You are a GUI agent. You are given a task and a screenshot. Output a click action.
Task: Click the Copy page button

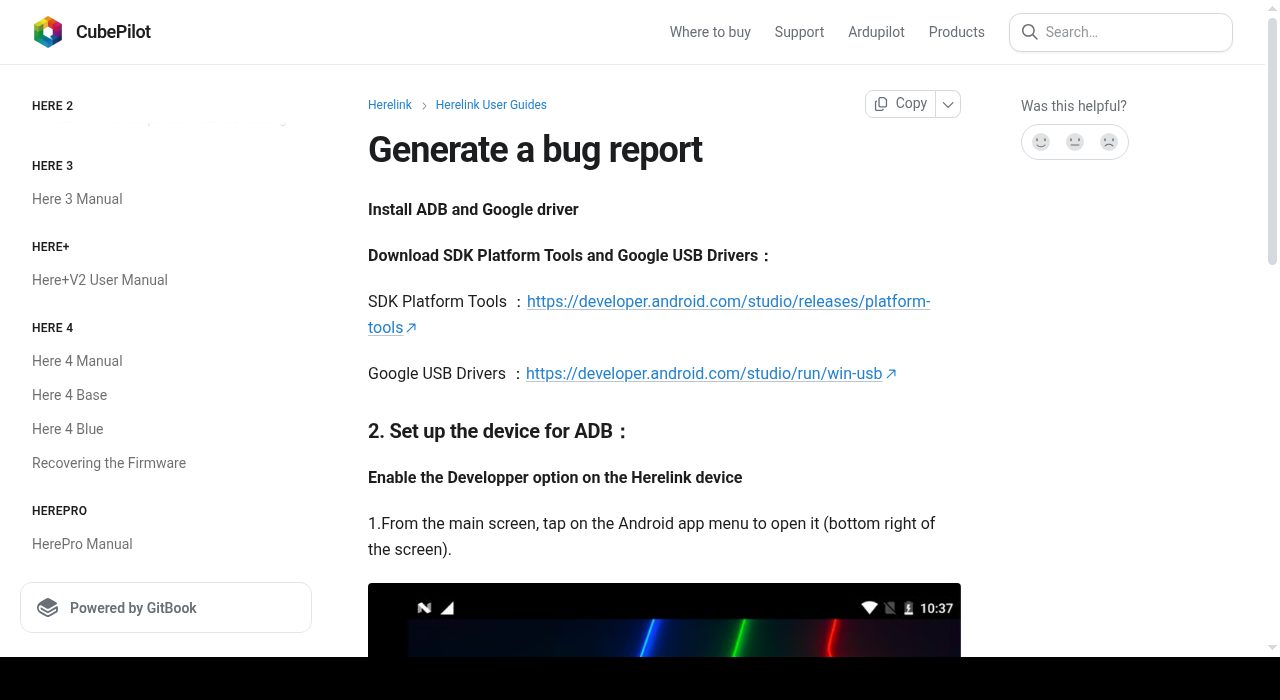pos(900,104)
